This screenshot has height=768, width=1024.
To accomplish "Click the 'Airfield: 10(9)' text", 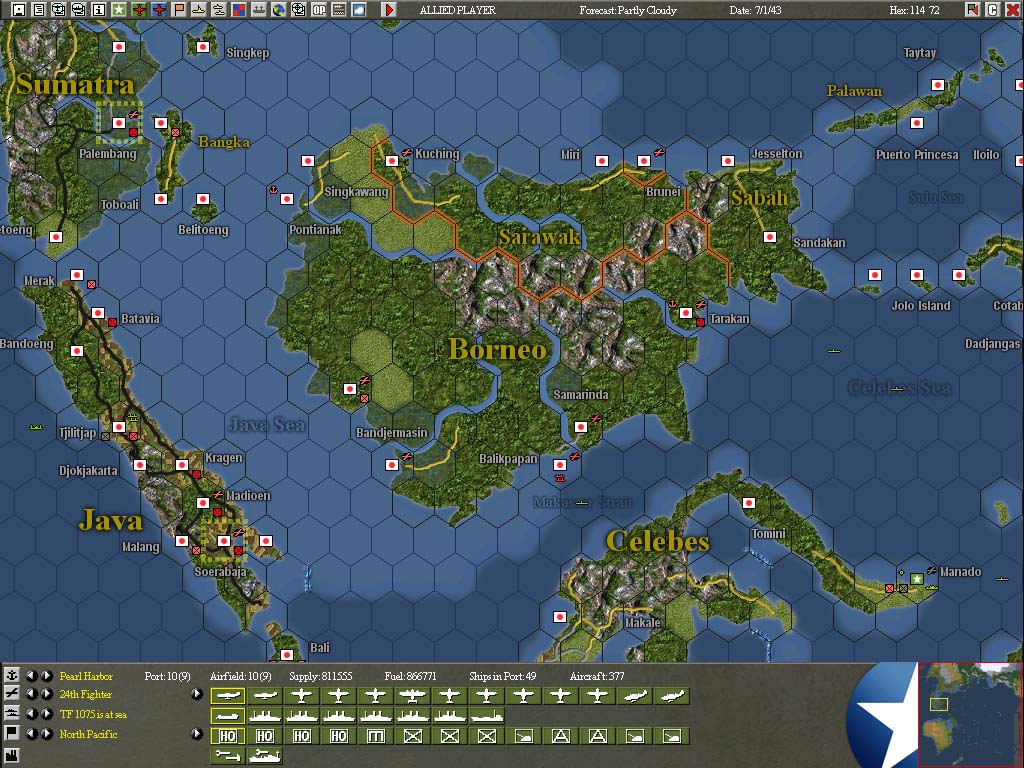I will [x=240, y=676].
